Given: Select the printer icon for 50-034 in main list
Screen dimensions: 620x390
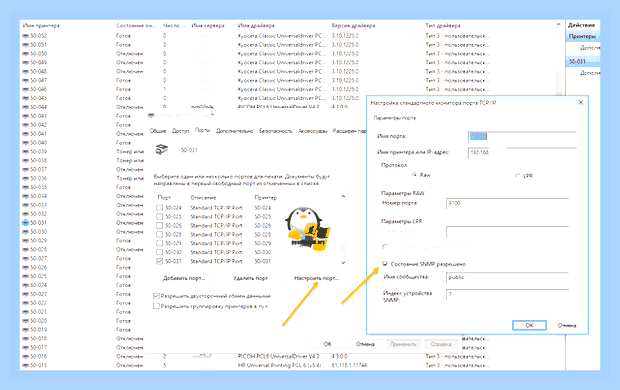Looking at the screenshot, I should point(26,196).
